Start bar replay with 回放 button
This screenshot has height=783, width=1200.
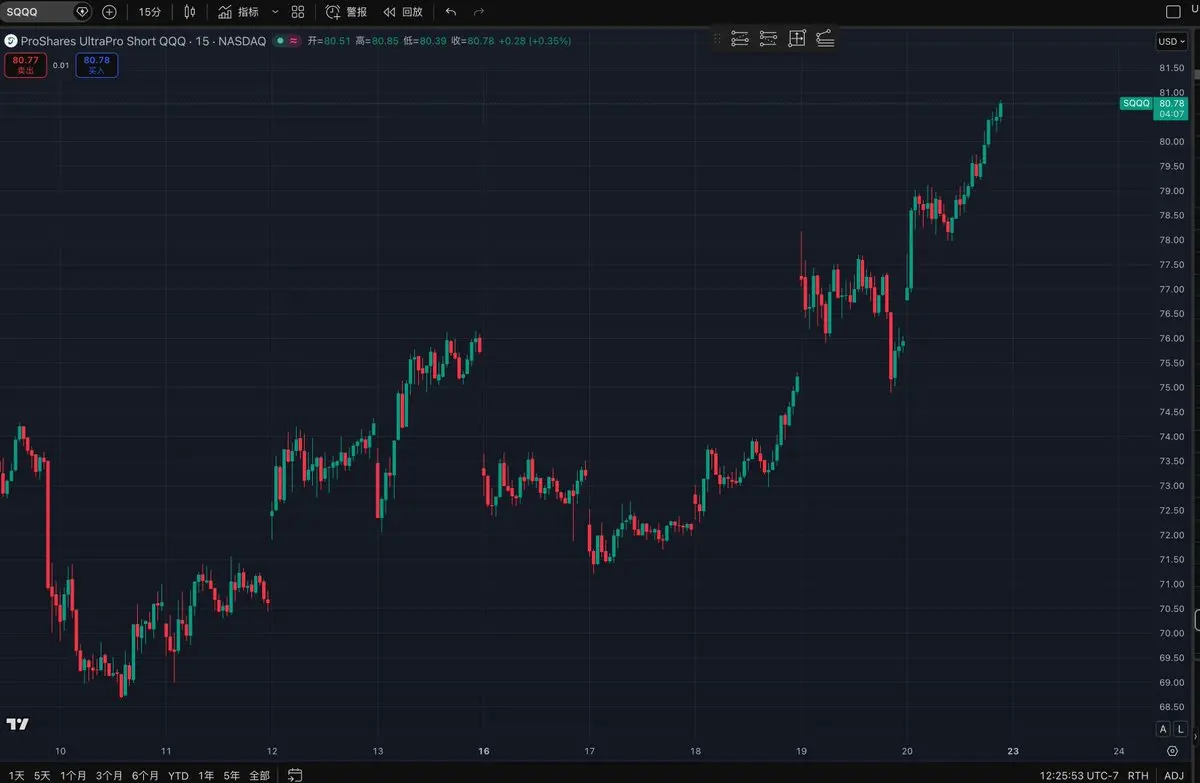(403, 12)
